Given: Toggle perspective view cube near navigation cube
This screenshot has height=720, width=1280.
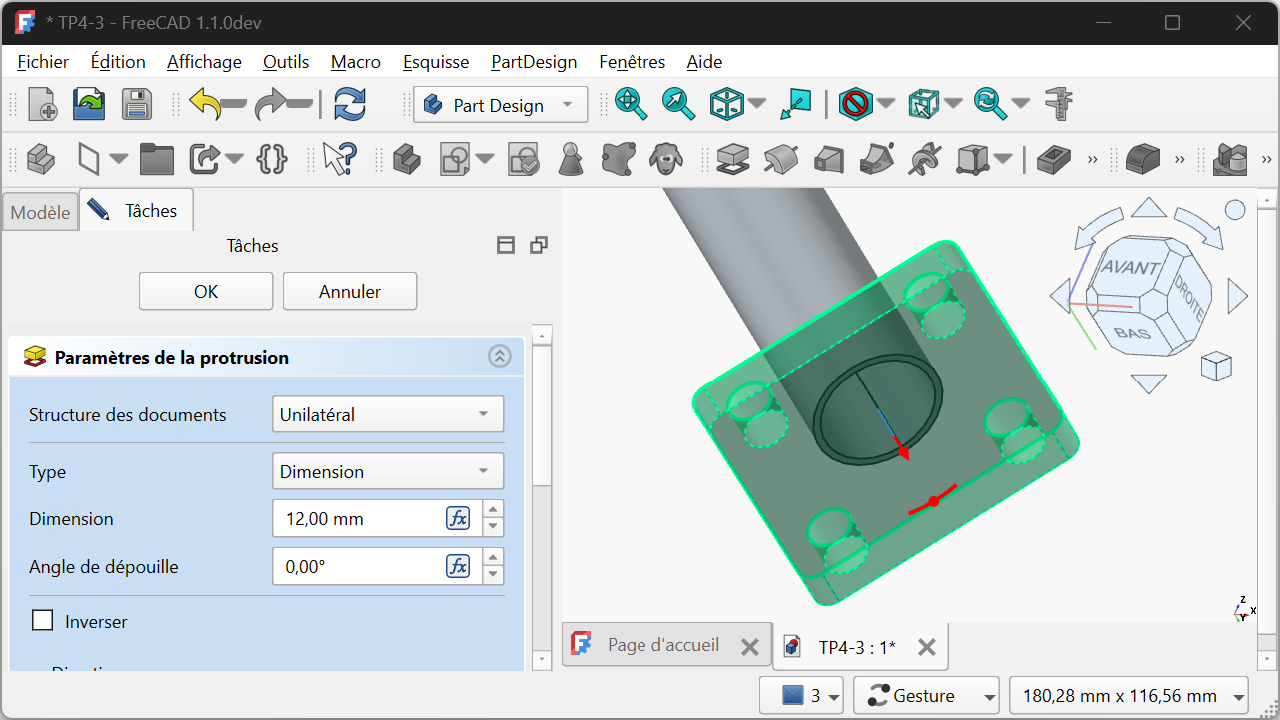Looking at the screenshot, I should click(x=1215, y=367).
